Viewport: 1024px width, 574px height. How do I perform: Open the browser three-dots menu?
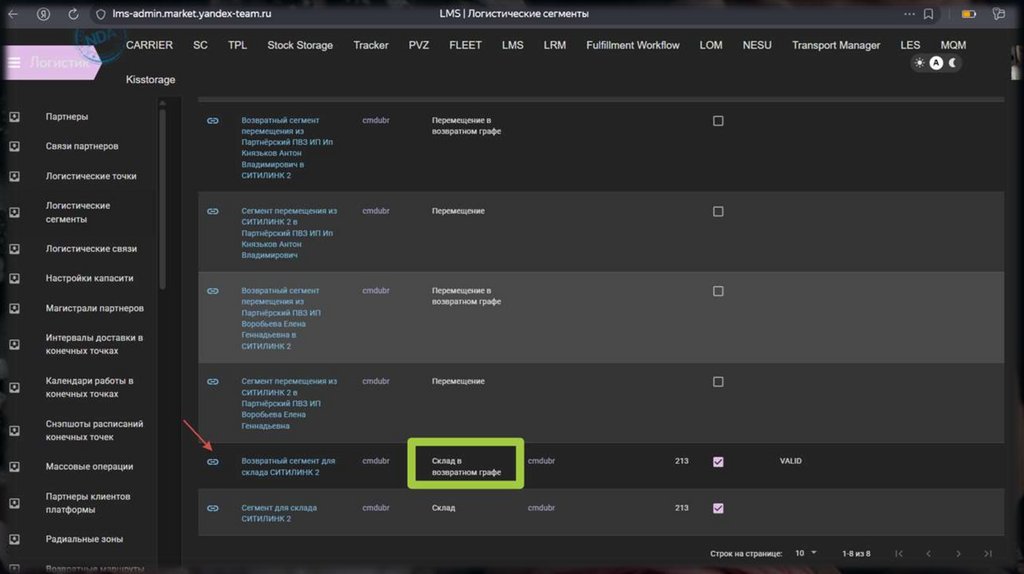909,14
